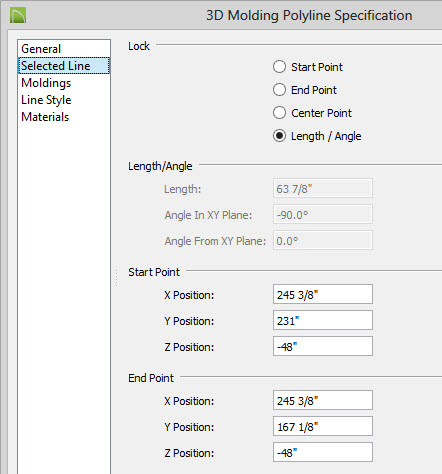
Task: Select the End Point lock radio button
Action: click(279, 90)
